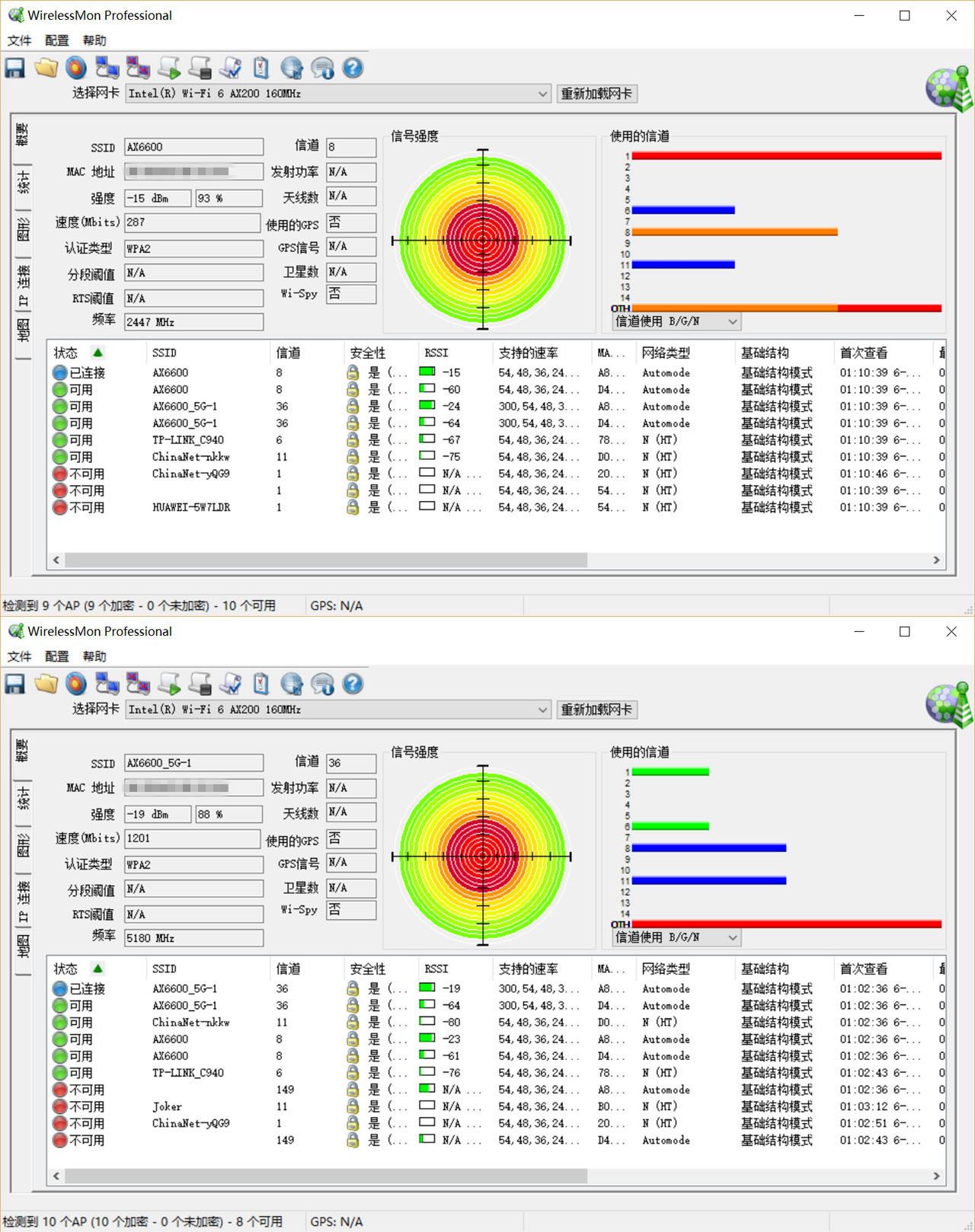975x1232 pixels.
Task: Click list scroll-left arrow in the 5180 MHz window
Action: coord(56,1176)
